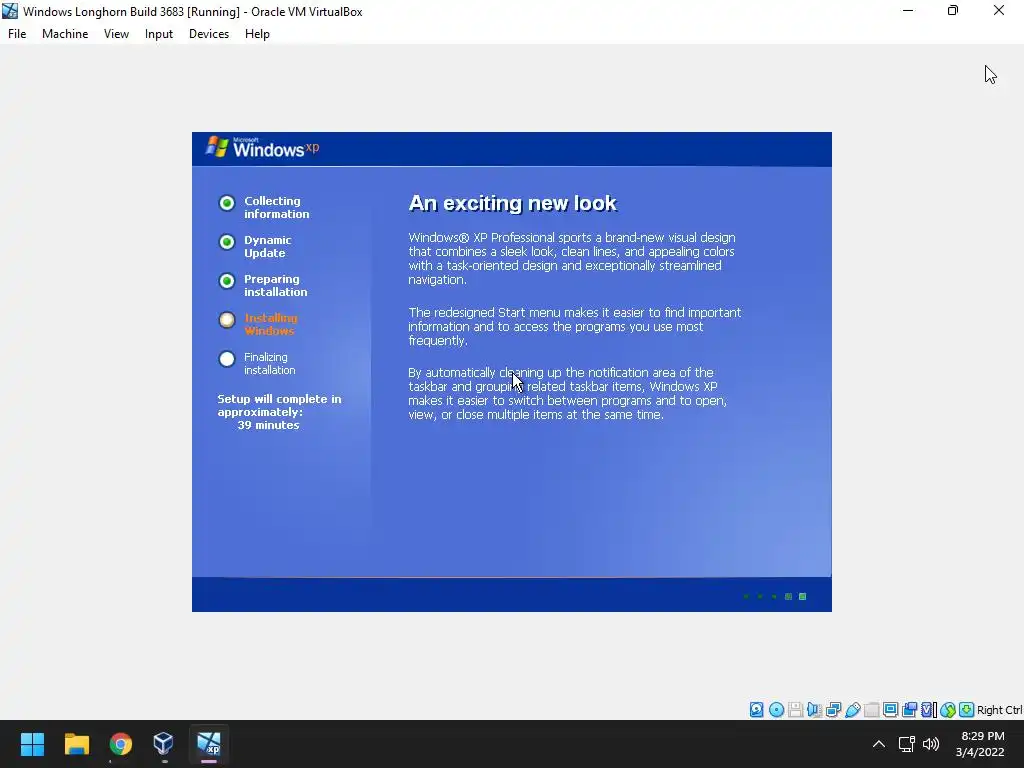Screen dimensions: 1024x768
Task: Open the network status tray icon
Action: [906, 744]
